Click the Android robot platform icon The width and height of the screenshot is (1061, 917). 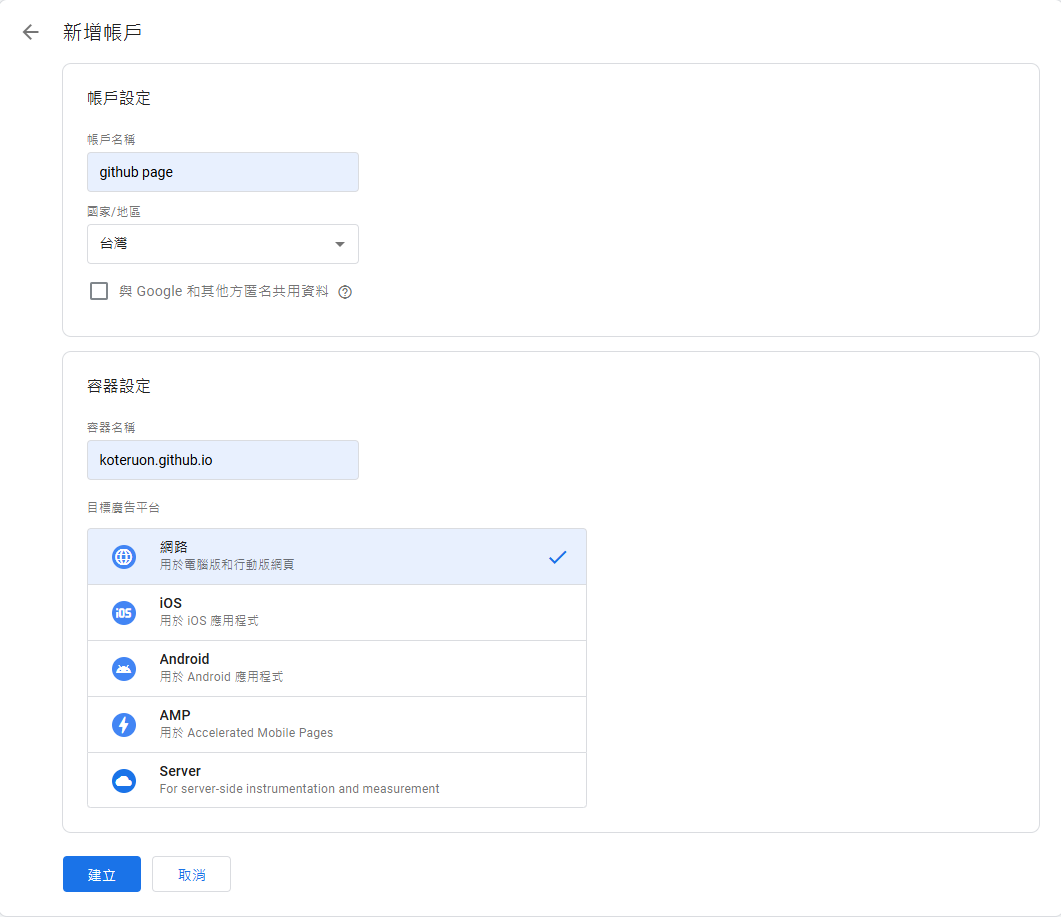click(x=124, y=668)
